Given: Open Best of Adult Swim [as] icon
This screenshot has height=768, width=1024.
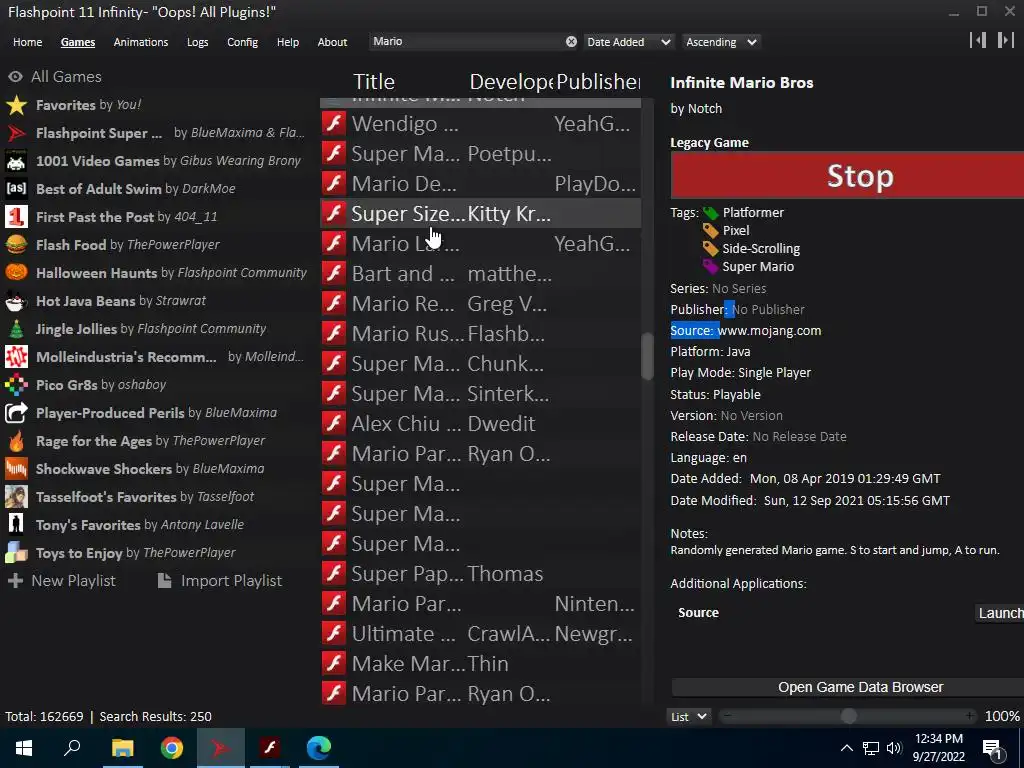Looking at the screenshot, I should pyautogui.click(x=16, y=189).
